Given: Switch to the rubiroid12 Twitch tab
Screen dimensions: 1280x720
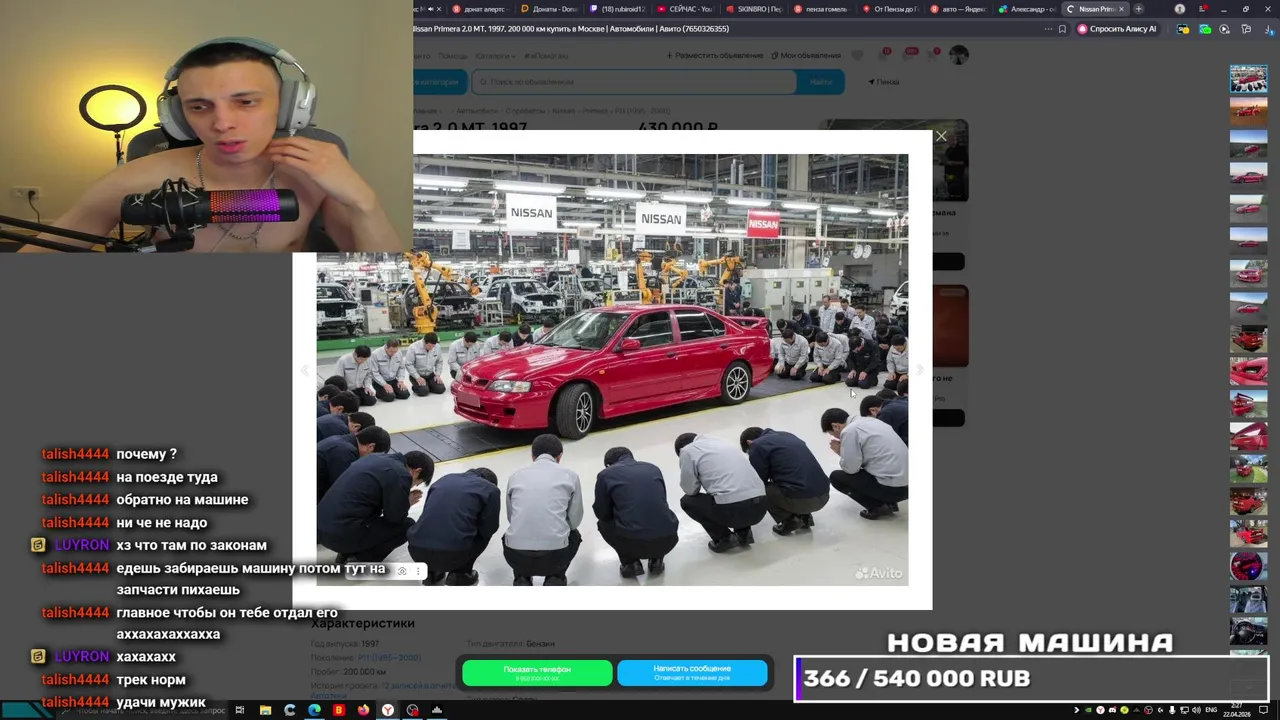Looking at the screenshot, I should point(619,9).
